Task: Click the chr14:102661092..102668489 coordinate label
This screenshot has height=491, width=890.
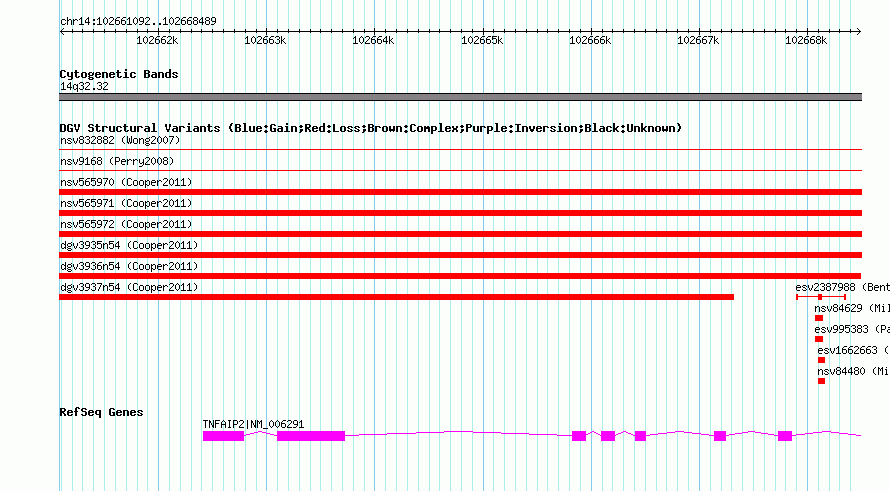Action: pos(138,21)
